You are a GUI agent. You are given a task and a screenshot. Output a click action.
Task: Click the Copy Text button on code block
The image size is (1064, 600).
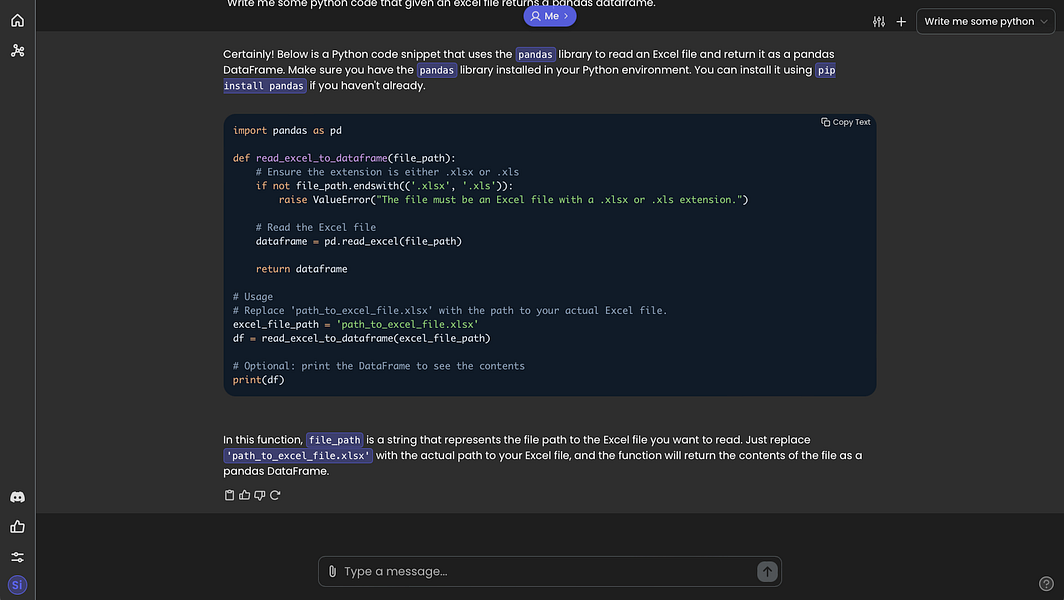pos(846,122)
